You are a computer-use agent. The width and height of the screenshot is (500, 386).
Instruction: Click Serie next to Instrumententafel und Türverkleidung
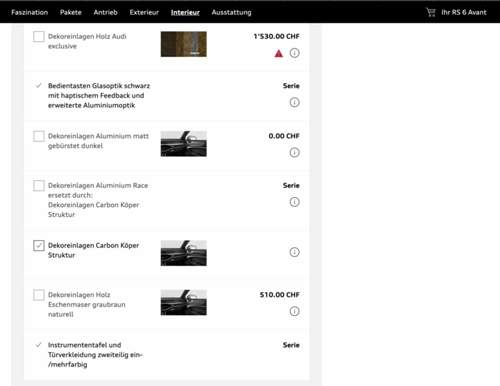click(291, 345)
